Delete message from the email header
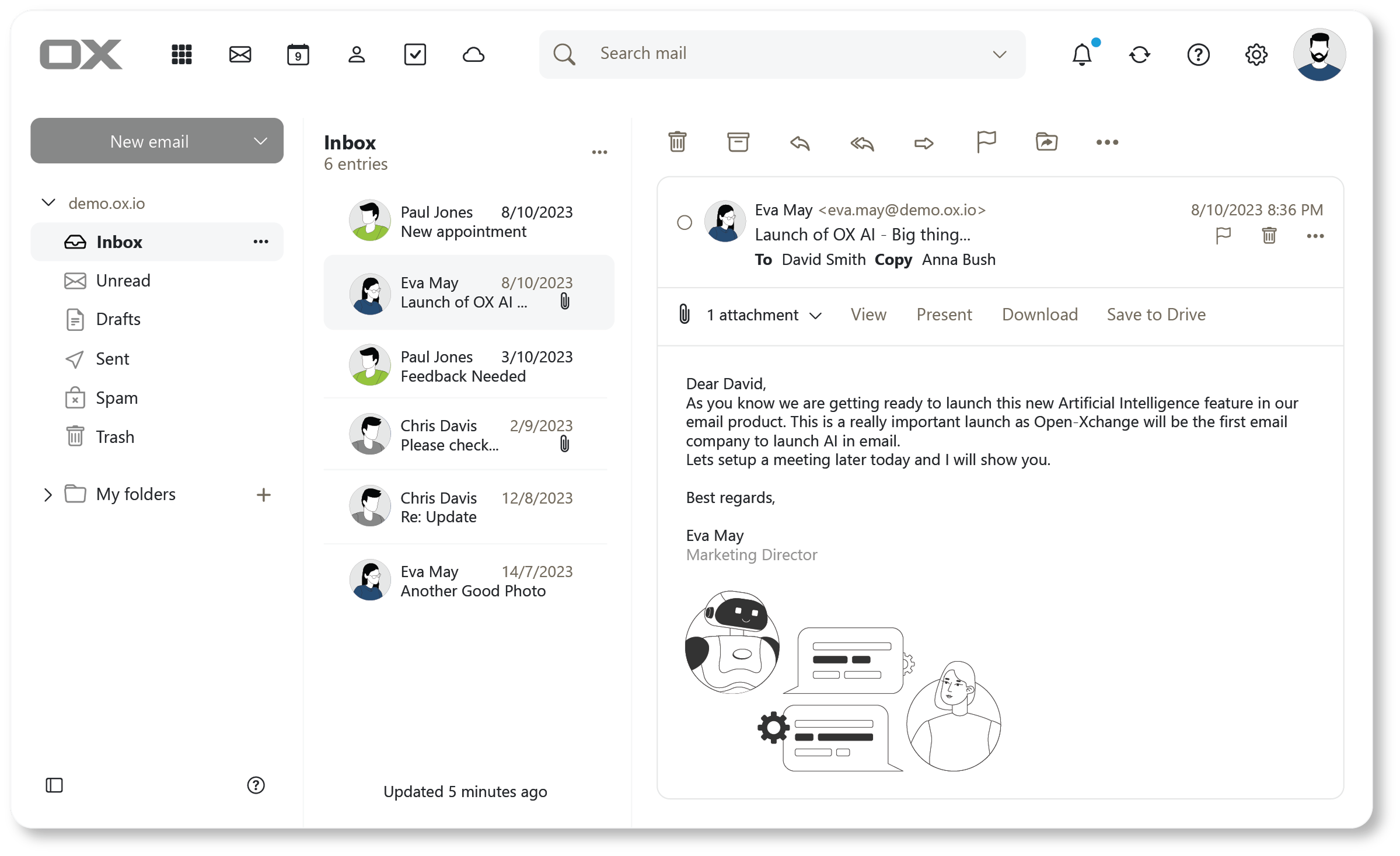The width and height of the screenshot is (1400, 856). point(1269,236)
